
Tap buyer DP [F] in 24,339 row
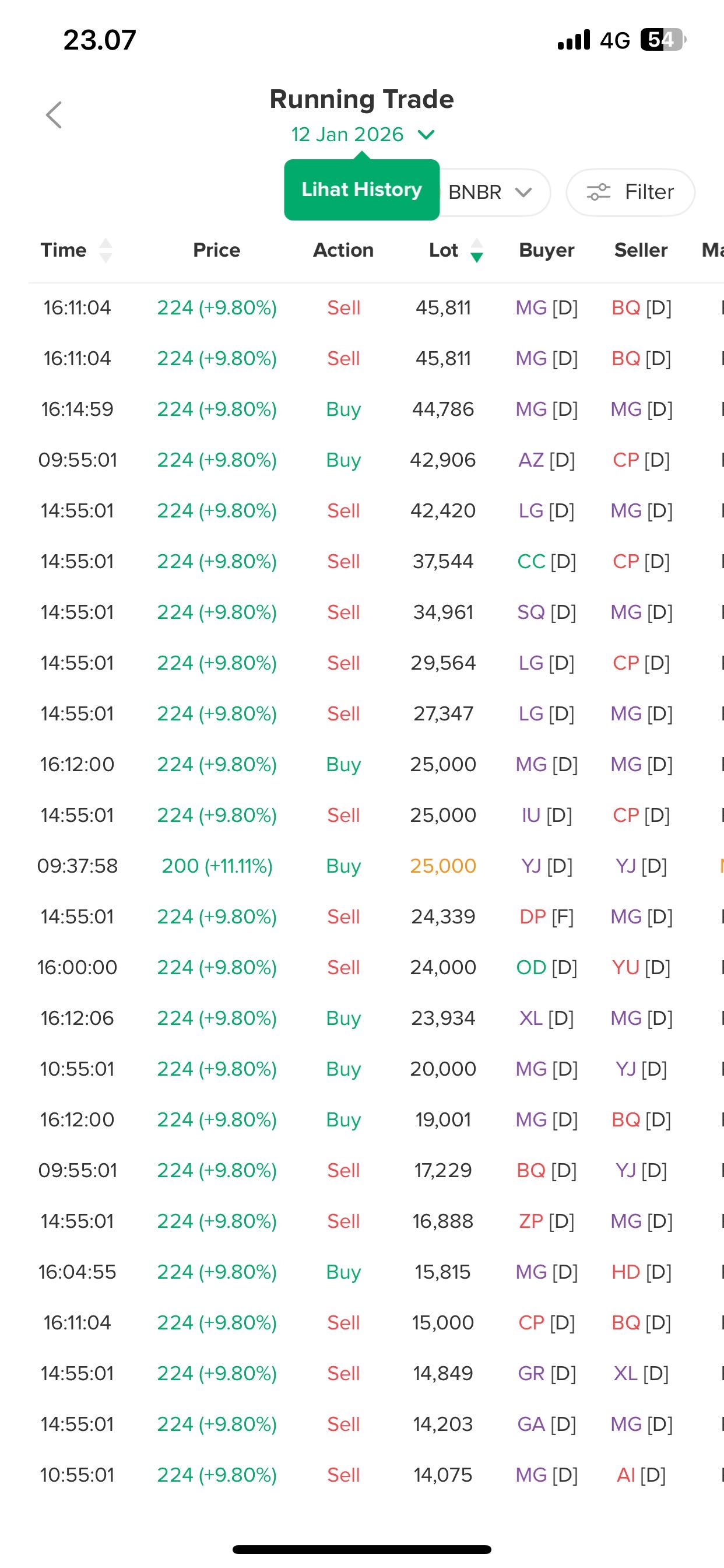pos(546,916)
